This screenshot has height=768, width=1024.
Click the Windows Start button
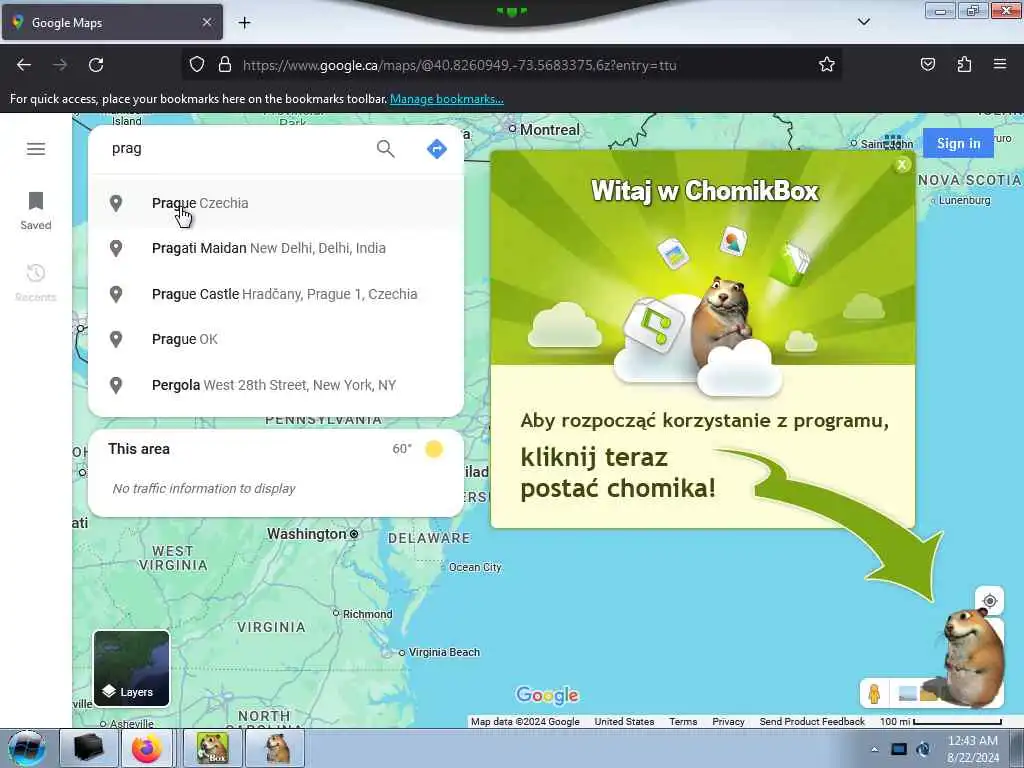[26, 748]
